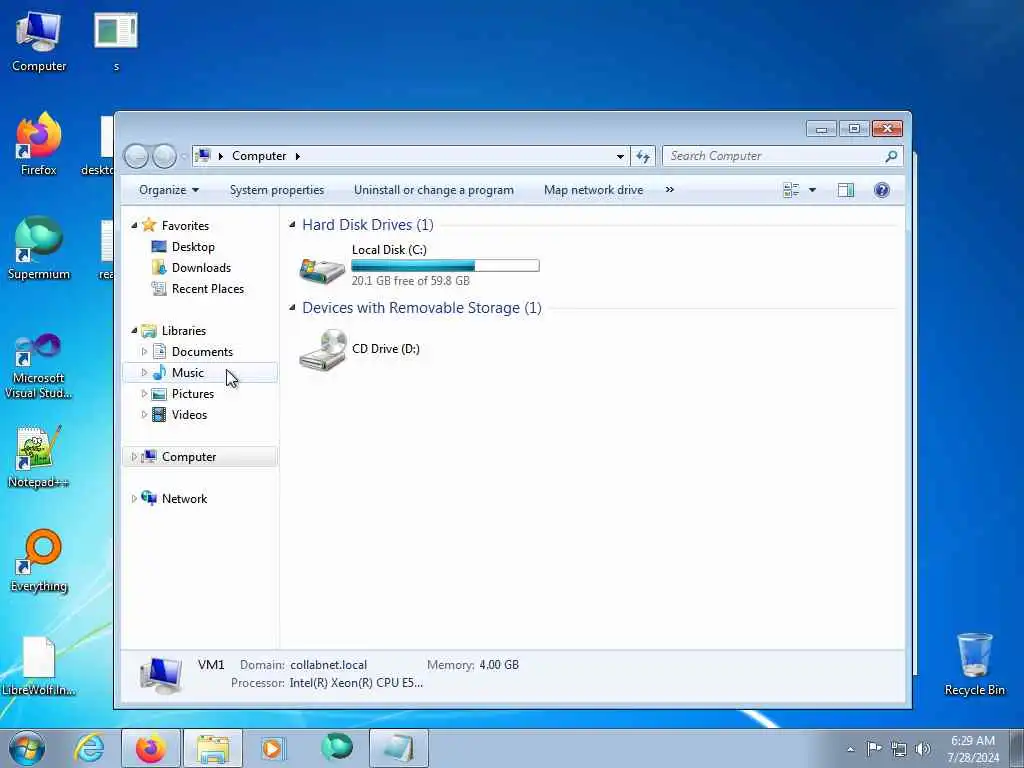The height and width of the screenshot is (768, 1024).
Task: Open the Microsoft Visual Studio desktop shortcut
Action: click(x=39, y=366)
